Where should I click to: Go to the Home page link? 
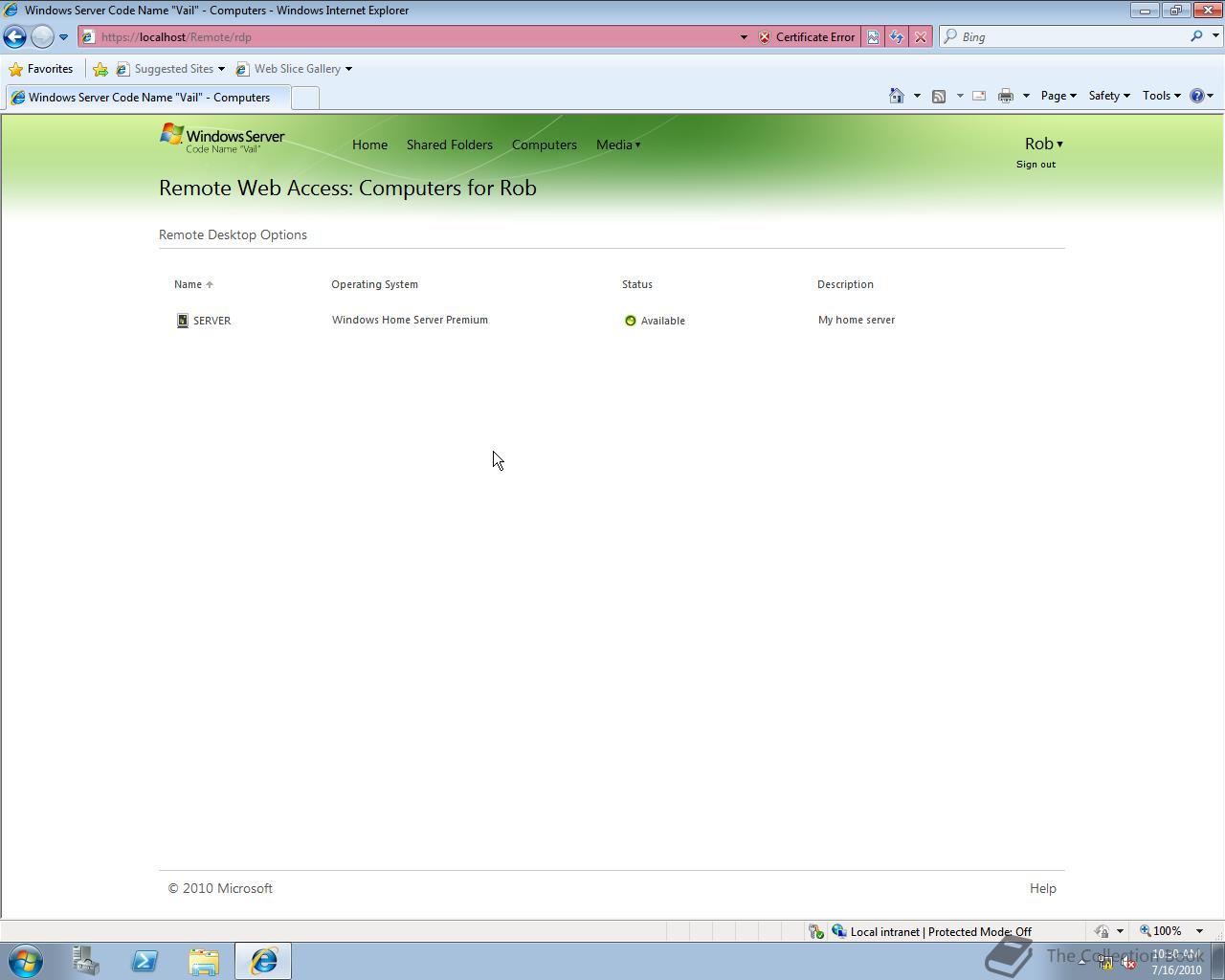[369, 145]
